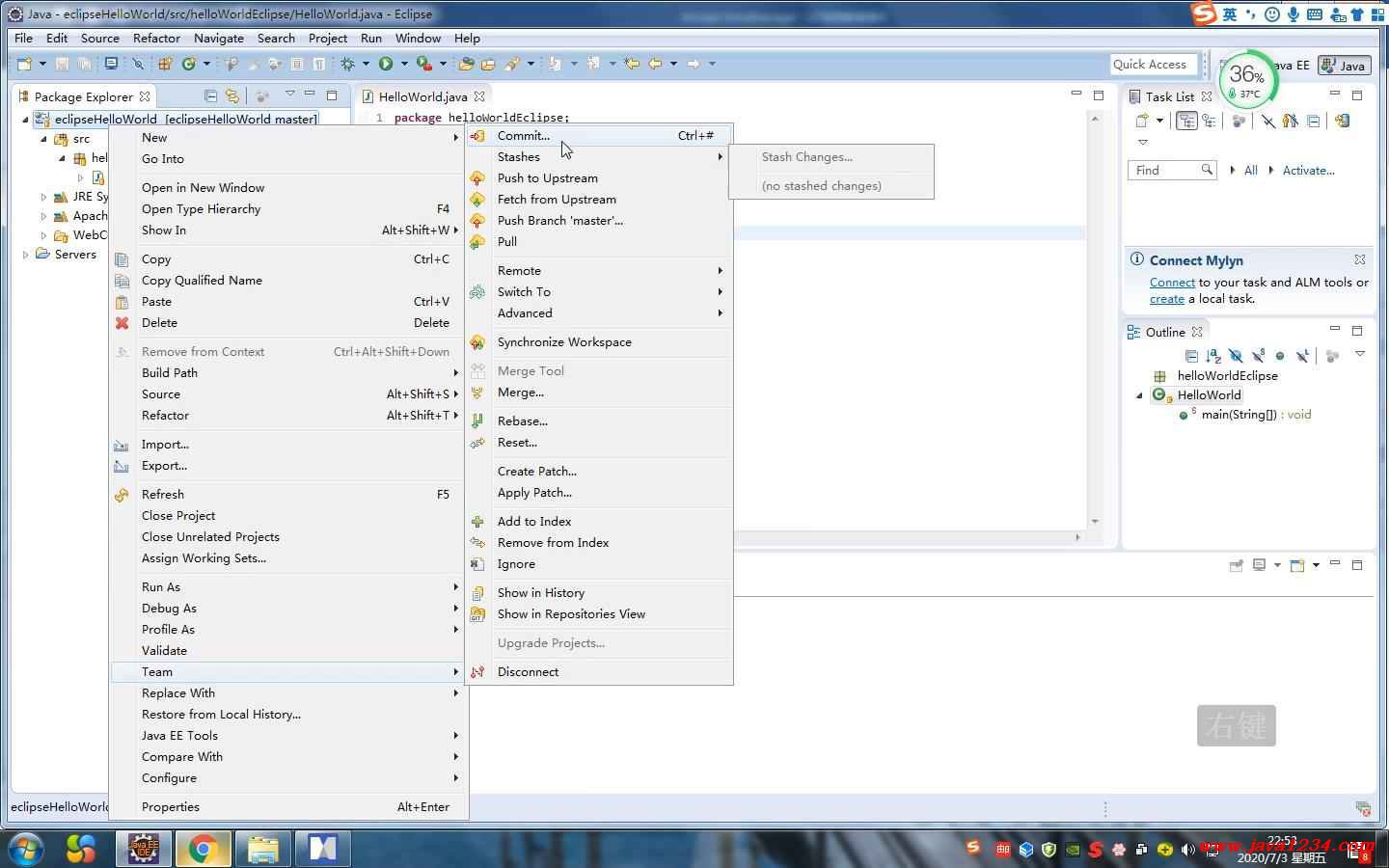The width and height of the screenshot is (1389, 868).
Task: Click the Outline Hide Fields icon
Action: [1236, 356]
